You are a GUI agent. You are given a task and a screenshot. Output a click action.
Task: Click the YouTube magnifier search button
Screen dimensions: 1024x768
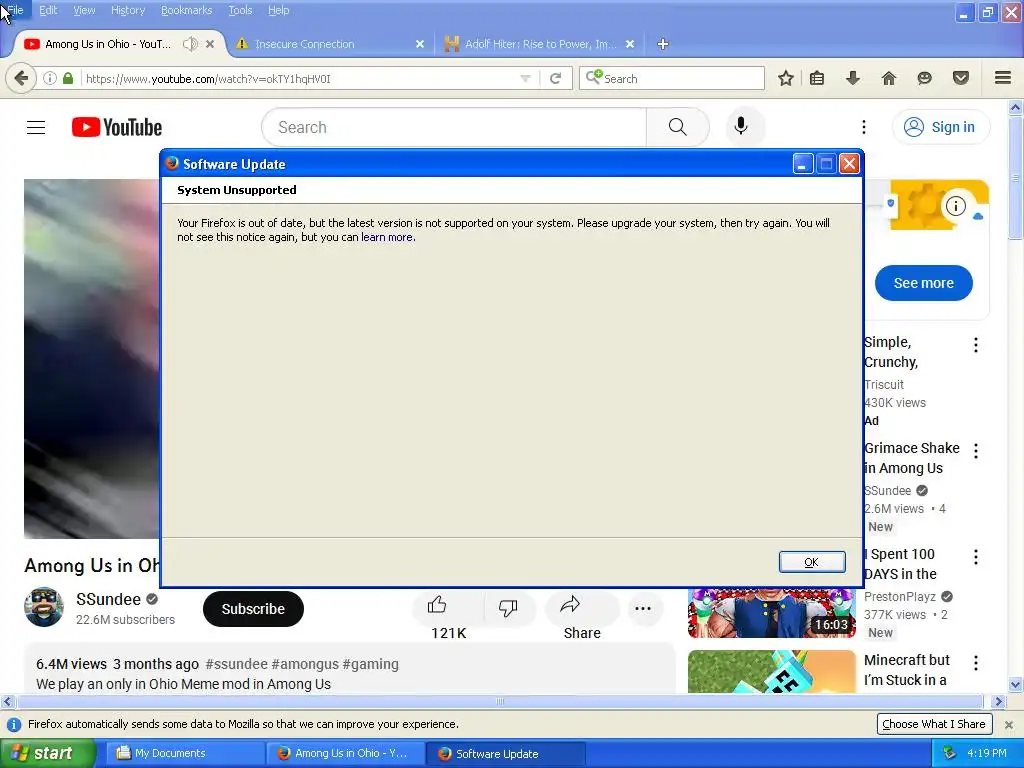coord(678,127)
